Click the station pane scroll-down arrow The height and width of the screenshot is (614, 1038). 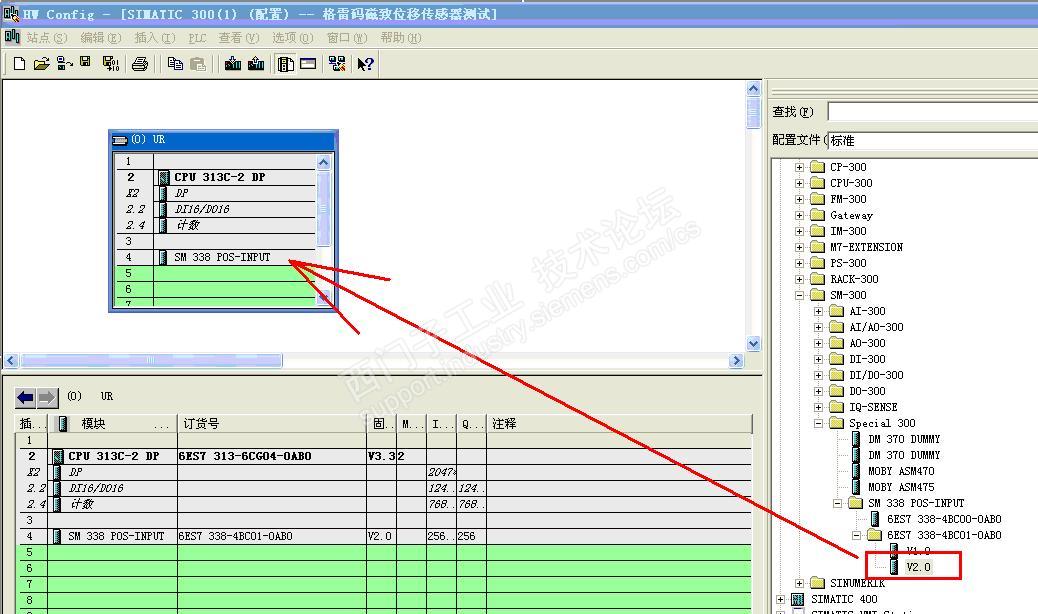(753, 344)
